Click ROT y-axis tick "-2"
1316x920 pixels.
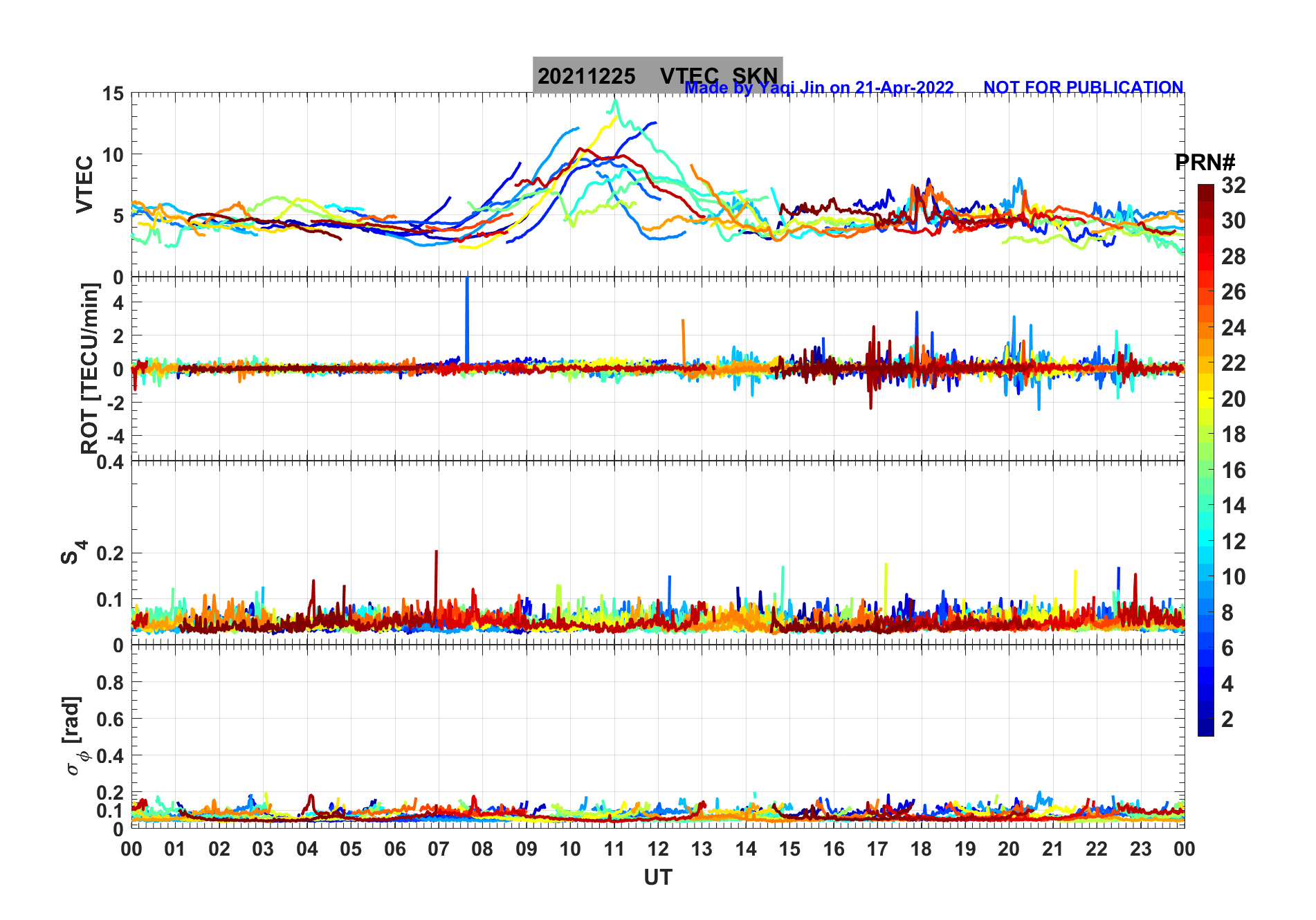(116, 403)
